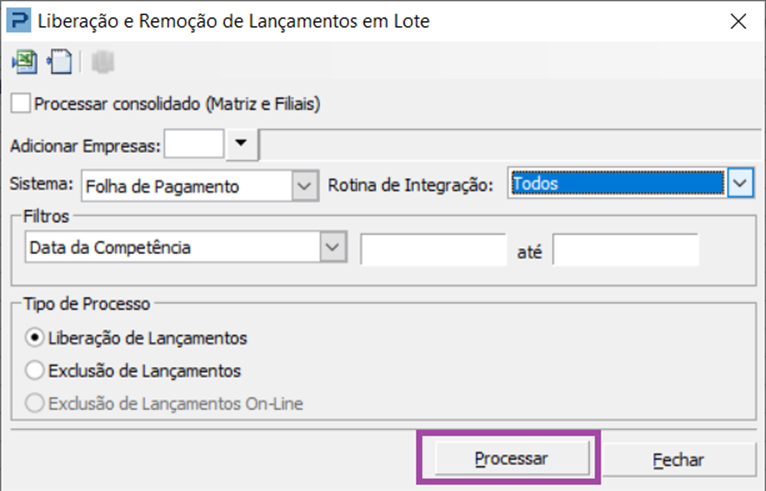Click the Fechar button

679,460
